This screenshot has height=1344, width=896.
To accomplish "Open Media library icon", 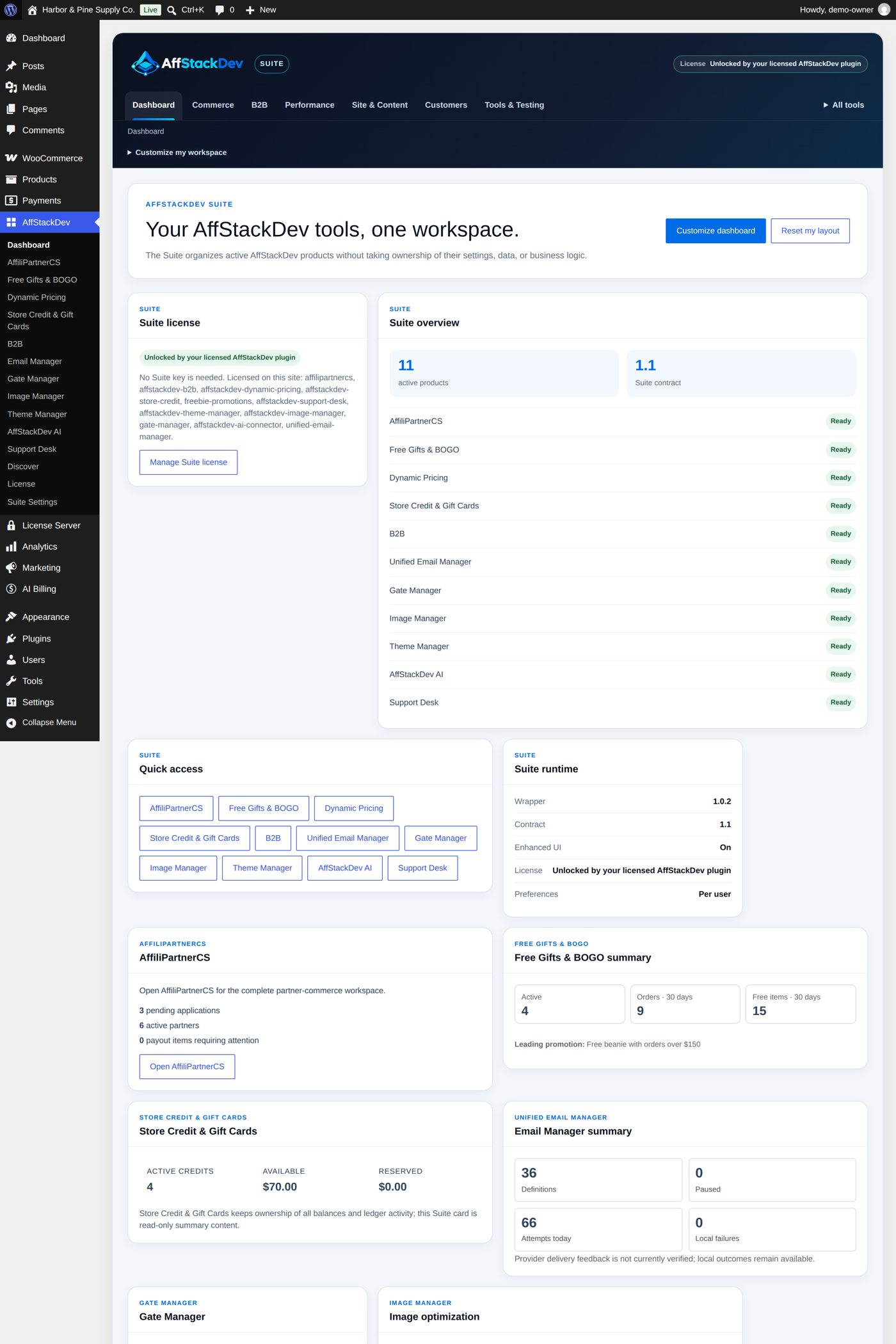I will (x=11, y=87).
